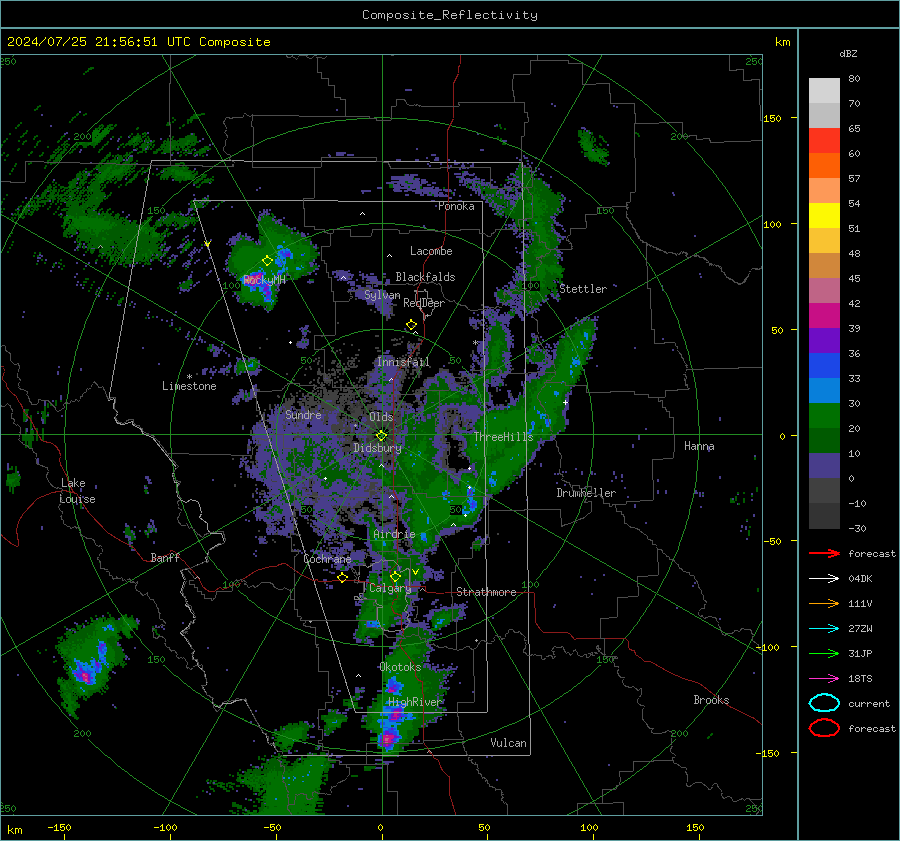Click the green 31JP arrow legend icon
The image size is (900, 841).
pyautogui.click(x=824, y=653)
